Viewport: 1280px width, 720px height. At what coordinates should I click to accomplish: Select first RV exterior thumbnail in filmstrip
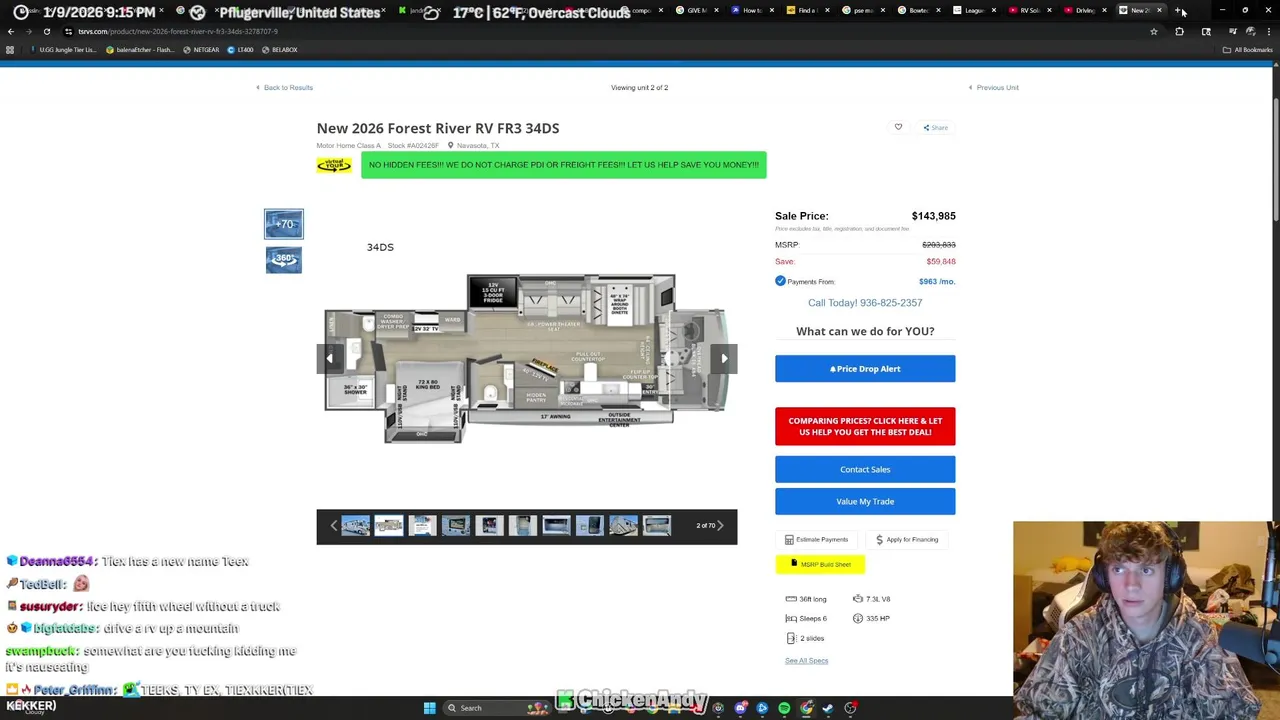(x=355, y=526)
